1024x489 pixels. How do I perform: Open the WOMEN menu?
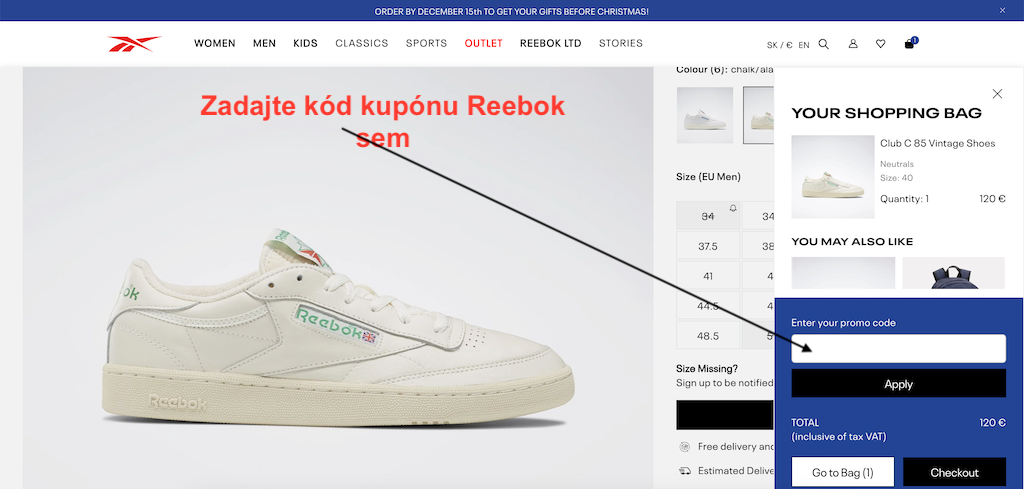click(215, 43)
